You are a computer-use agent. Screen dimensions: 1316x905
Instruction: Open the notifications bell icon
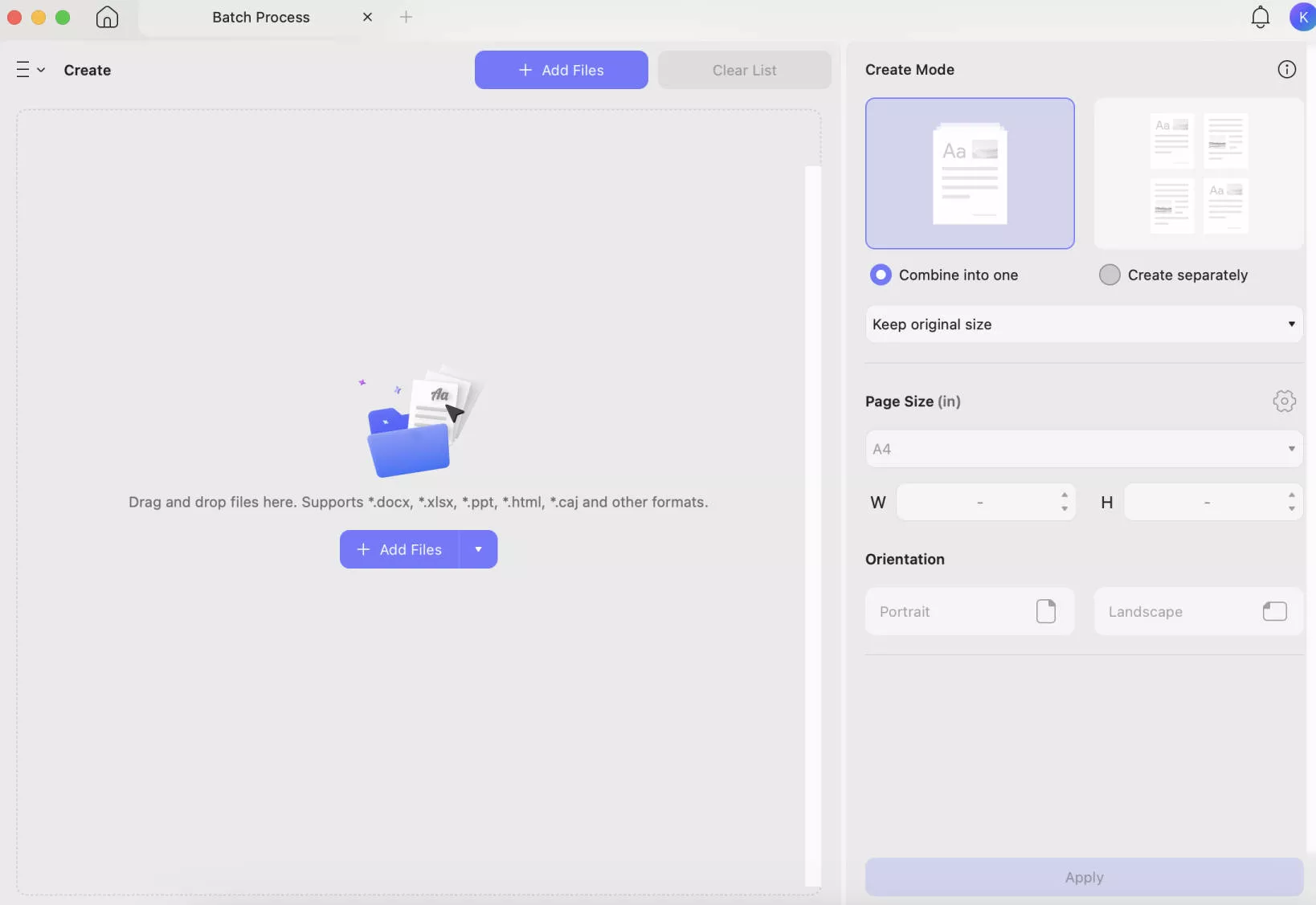click(x=1259, y=17)
